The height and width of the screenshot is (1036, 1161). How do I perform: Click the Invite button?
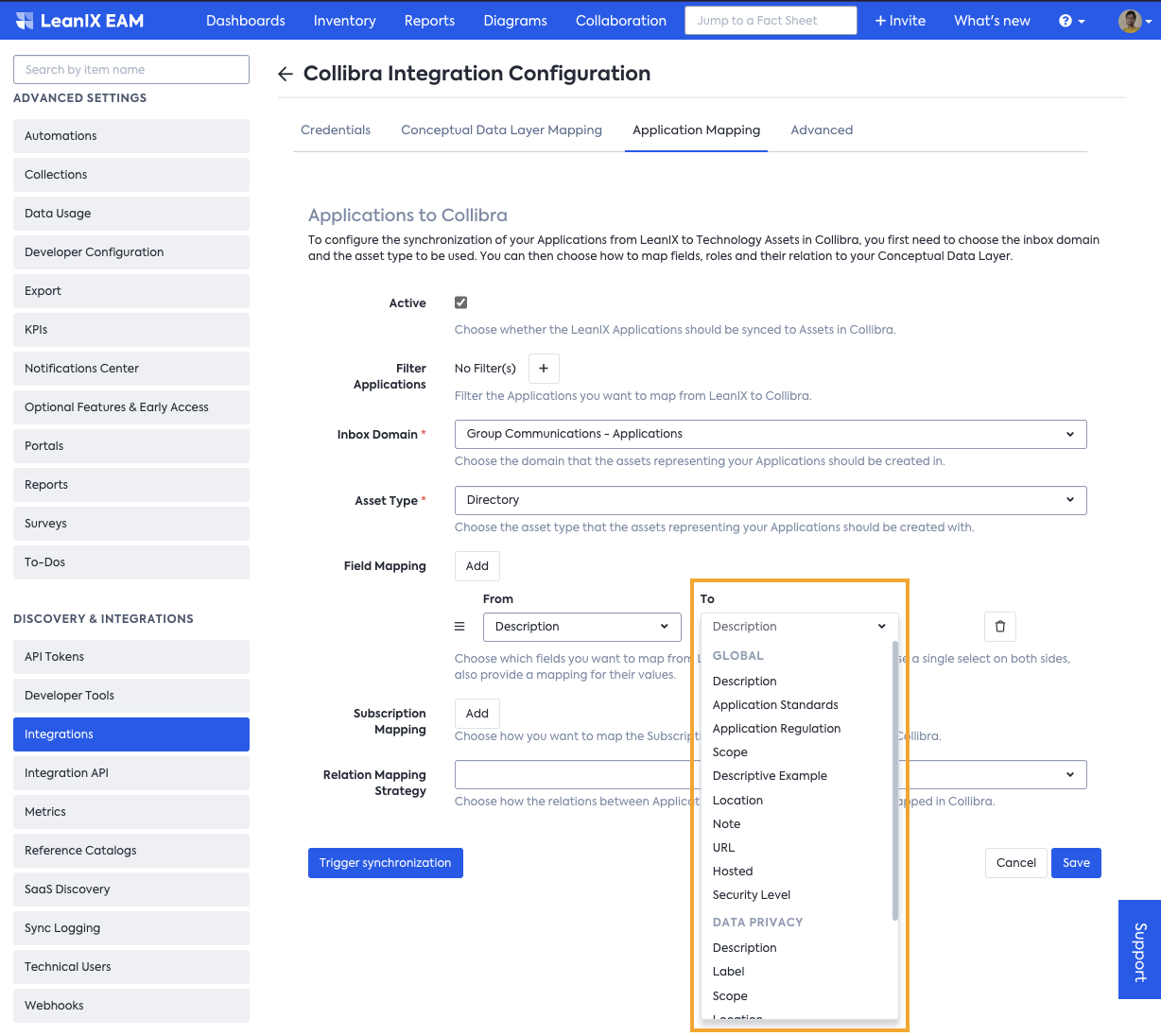900,21
